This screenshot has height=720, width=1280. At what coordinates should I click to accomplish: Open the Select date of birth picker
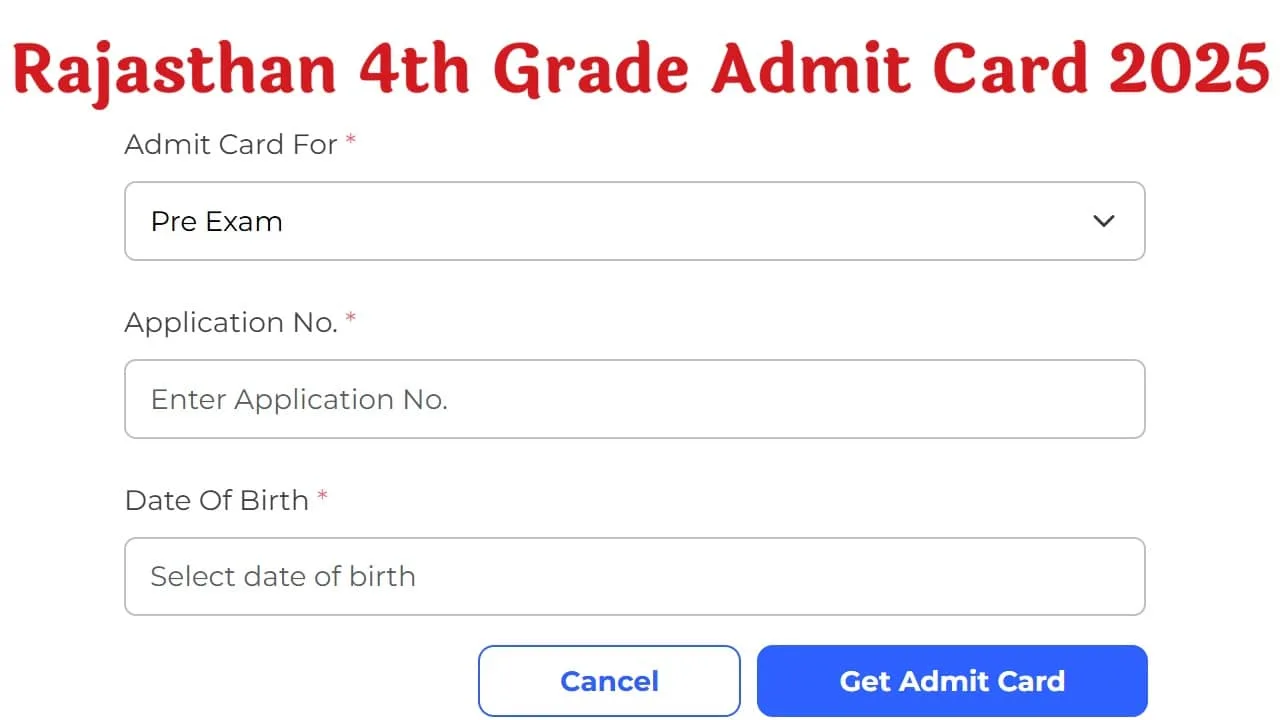634,576
